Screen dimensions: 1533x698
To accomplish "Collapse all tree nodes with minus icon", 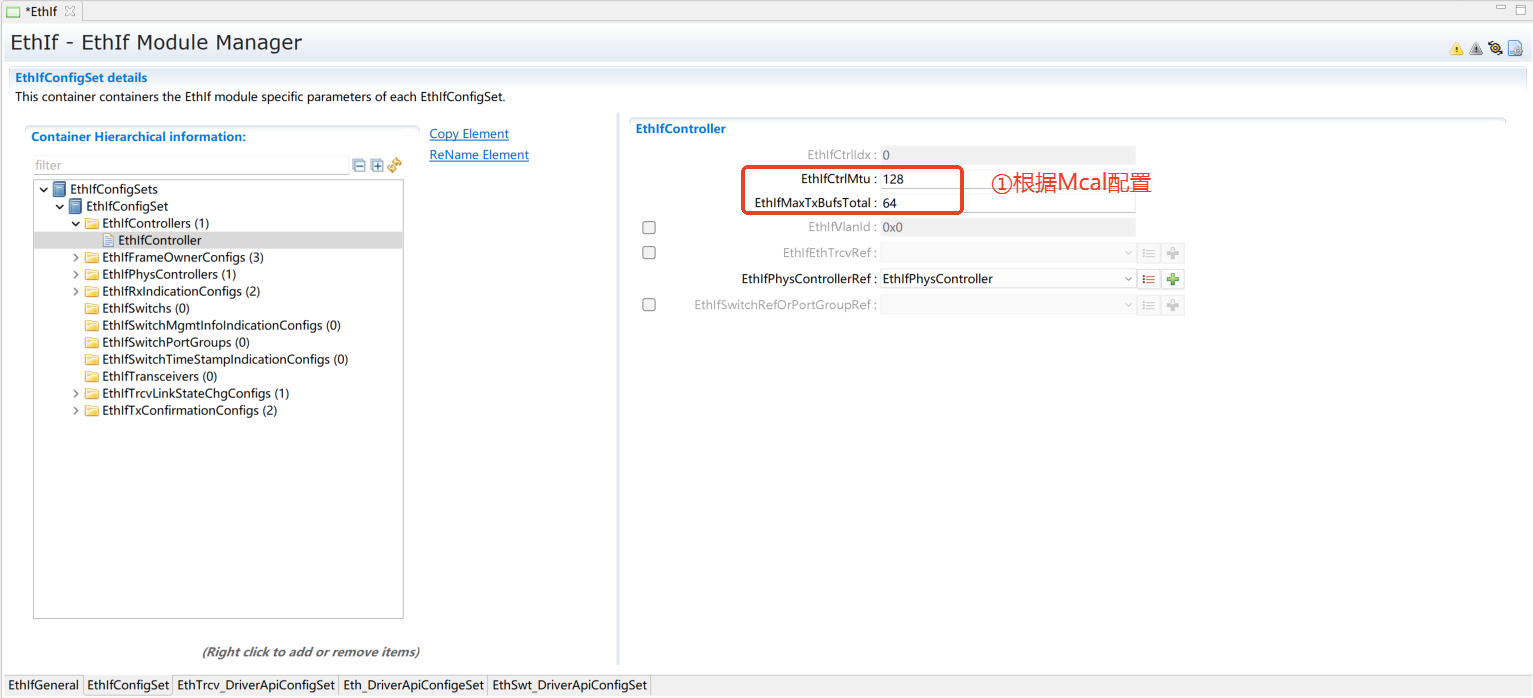I will click(359, 165).
